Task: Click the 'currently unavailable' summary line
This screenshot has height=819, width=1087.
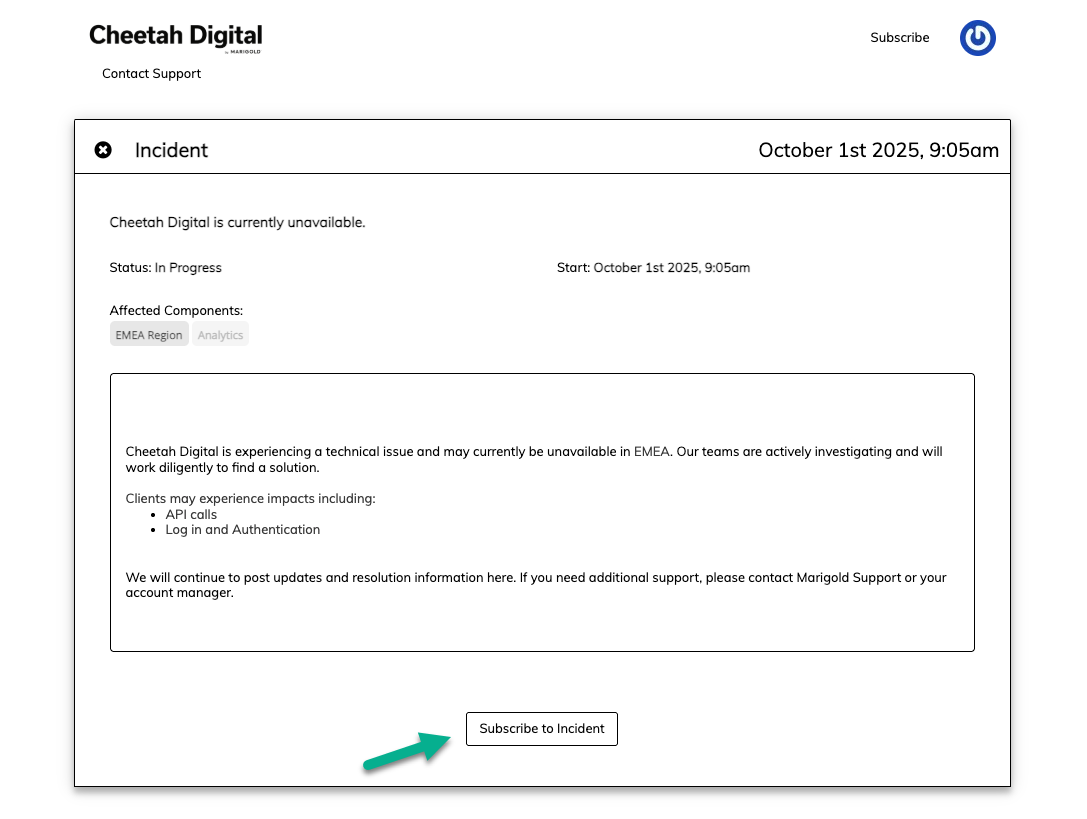Action: [x=237, y=222]
